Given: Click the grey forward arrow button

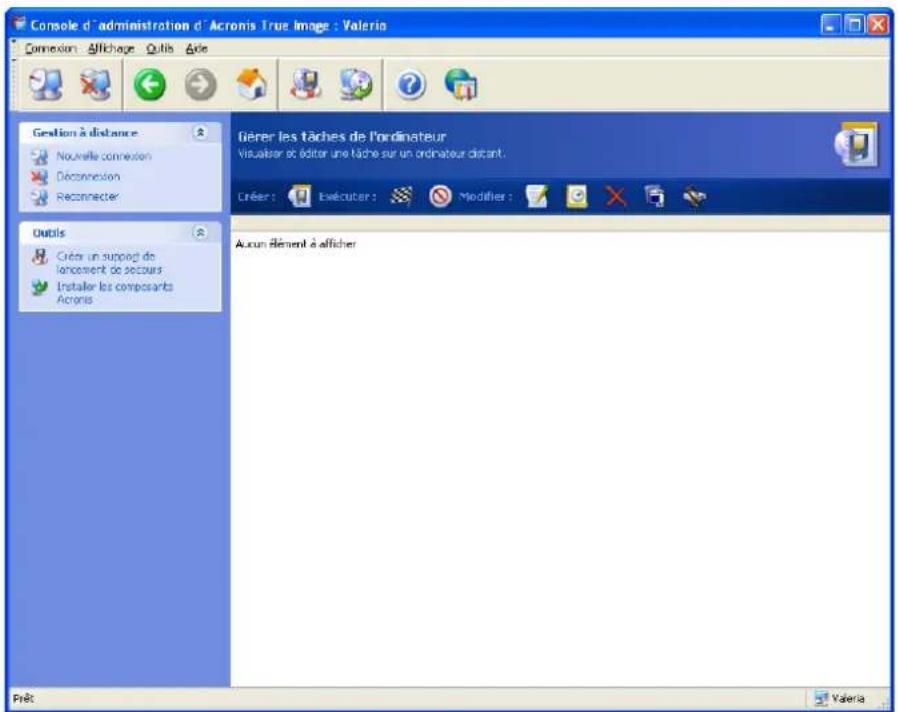Looking at the screenshot, I should click(x=200, y=85).
